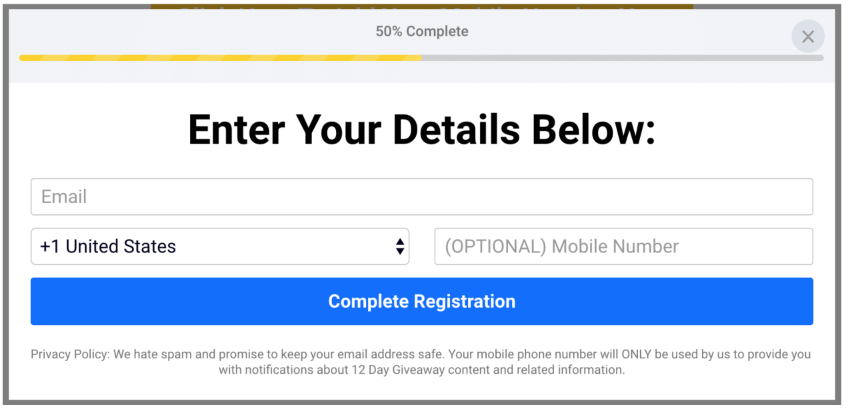This screenshot has height=408, width=847.
Task: Click the up-down arrows on country selector
Action: coord(400,246)
